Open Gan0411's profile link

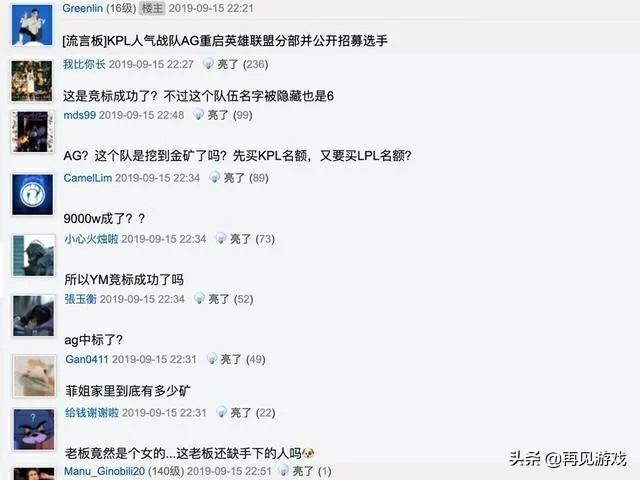[x=87, y=359]
